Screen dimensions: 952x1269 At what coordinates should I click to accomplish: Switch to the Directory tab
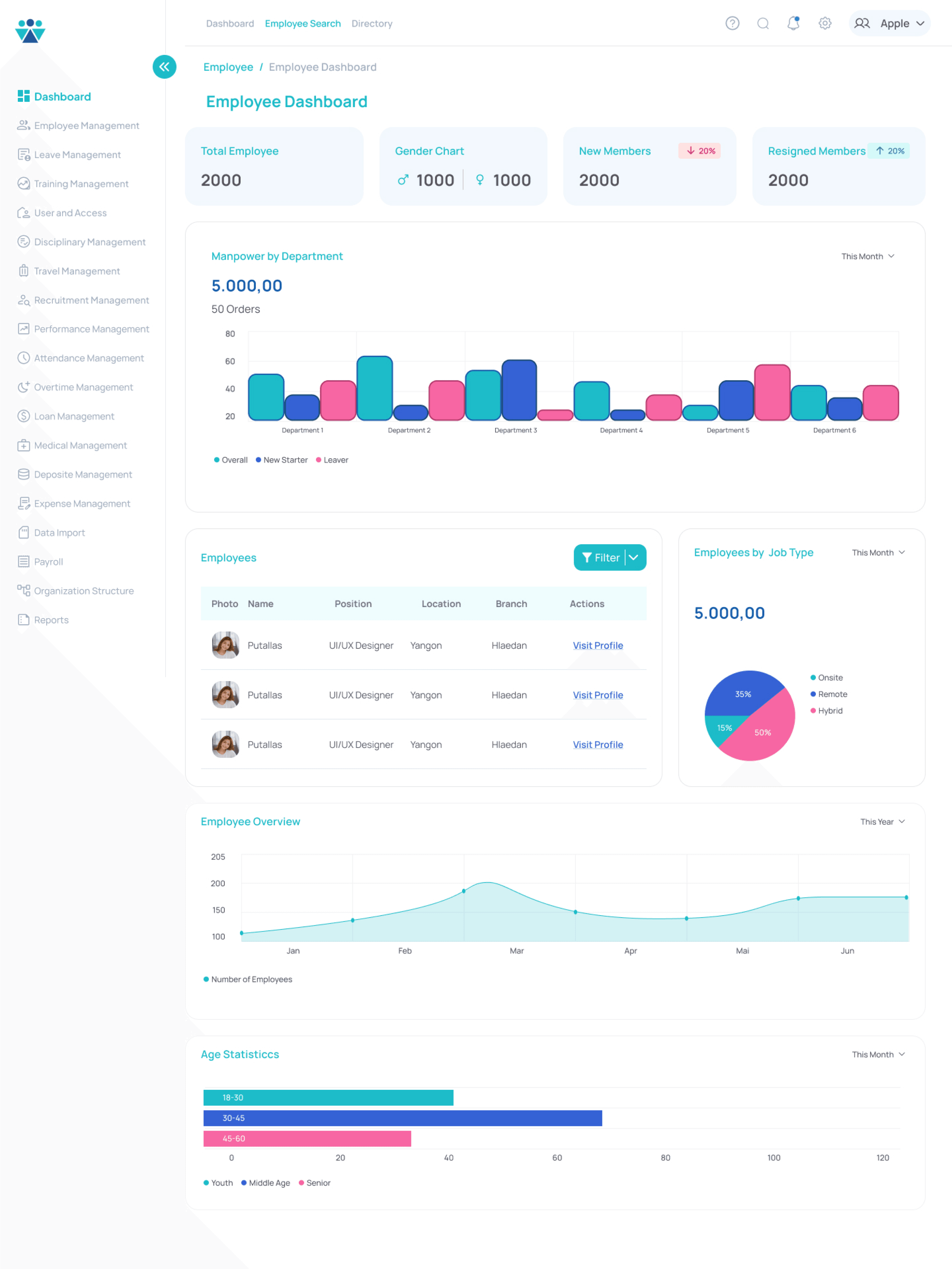pos(372,24)
